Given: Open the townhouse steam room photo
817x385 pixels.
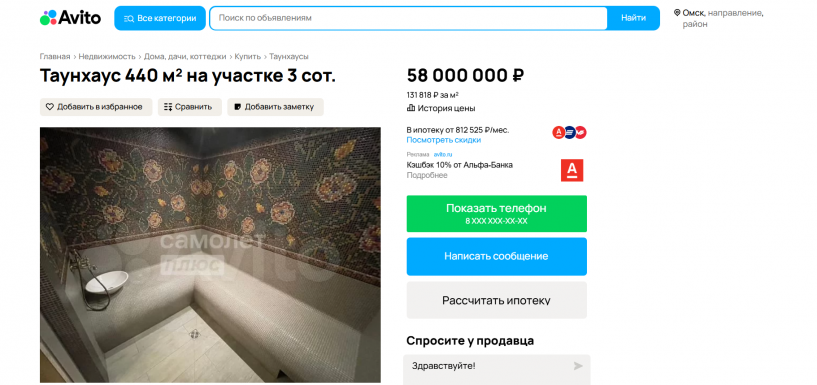Looking at the screenshot, I should point(211,255).
